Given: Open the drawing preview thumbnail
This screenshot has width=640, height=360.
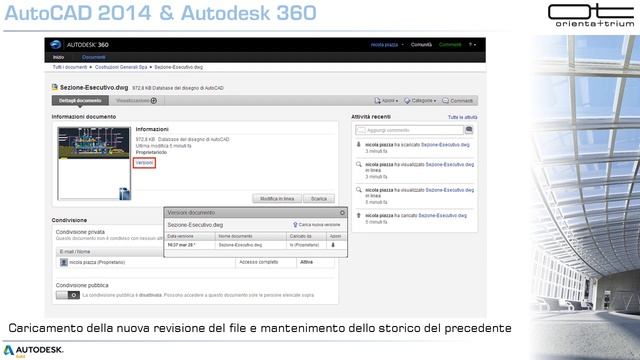Looking at the screenshot, I should point(94,163).
